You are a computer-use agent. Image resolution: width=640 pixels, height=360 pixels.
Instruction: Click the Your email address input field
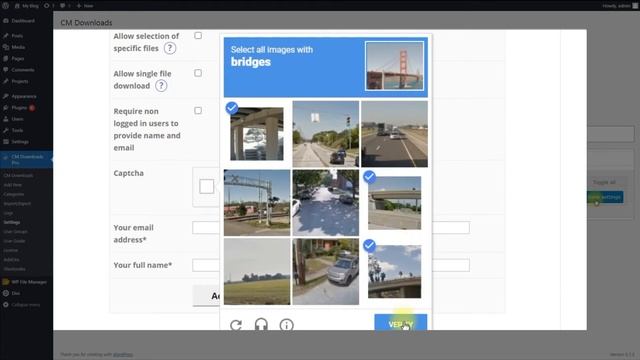[x=331, y=227]
